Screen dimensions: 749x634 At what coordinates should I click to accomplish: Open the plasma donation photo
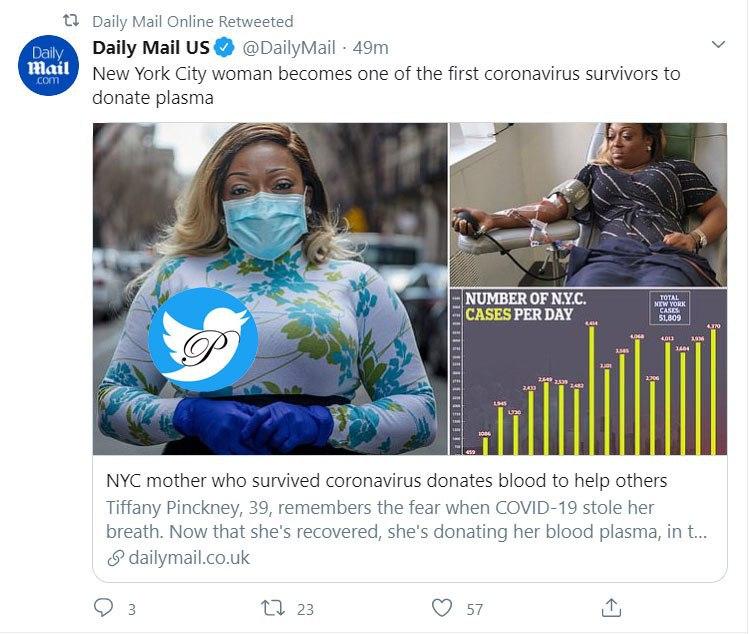pyautogui.click(x=588, y=204)
